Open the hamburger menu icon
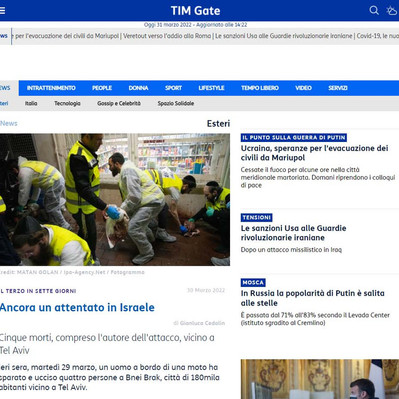Image resolution: width=399 pixels, height=399 pixels. coord(2,11)
